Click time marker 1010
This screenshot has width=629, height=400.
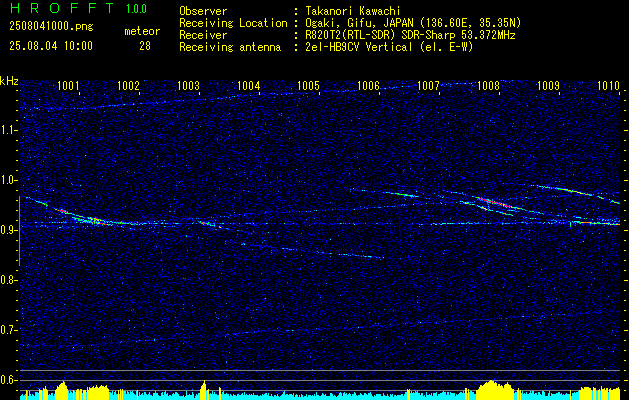[609, 85]
